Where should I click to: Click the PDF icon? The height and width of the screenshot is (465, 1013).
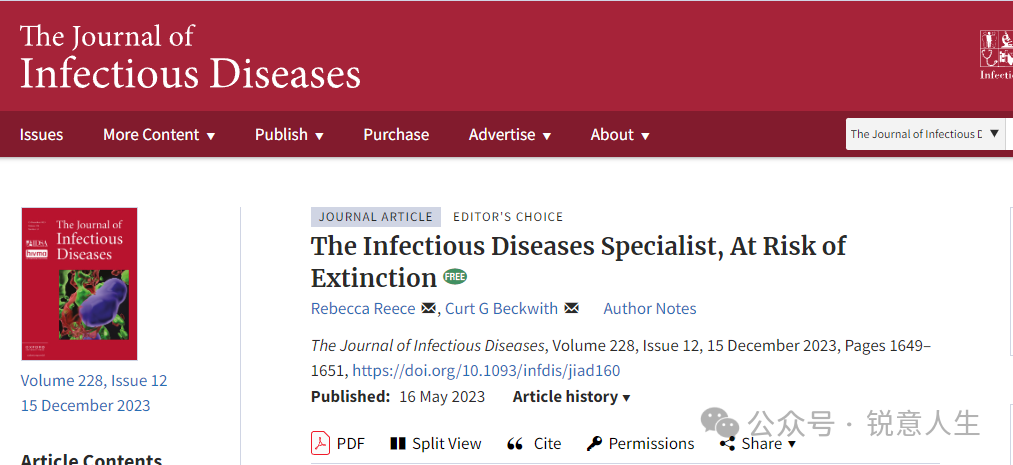point(320,443)
